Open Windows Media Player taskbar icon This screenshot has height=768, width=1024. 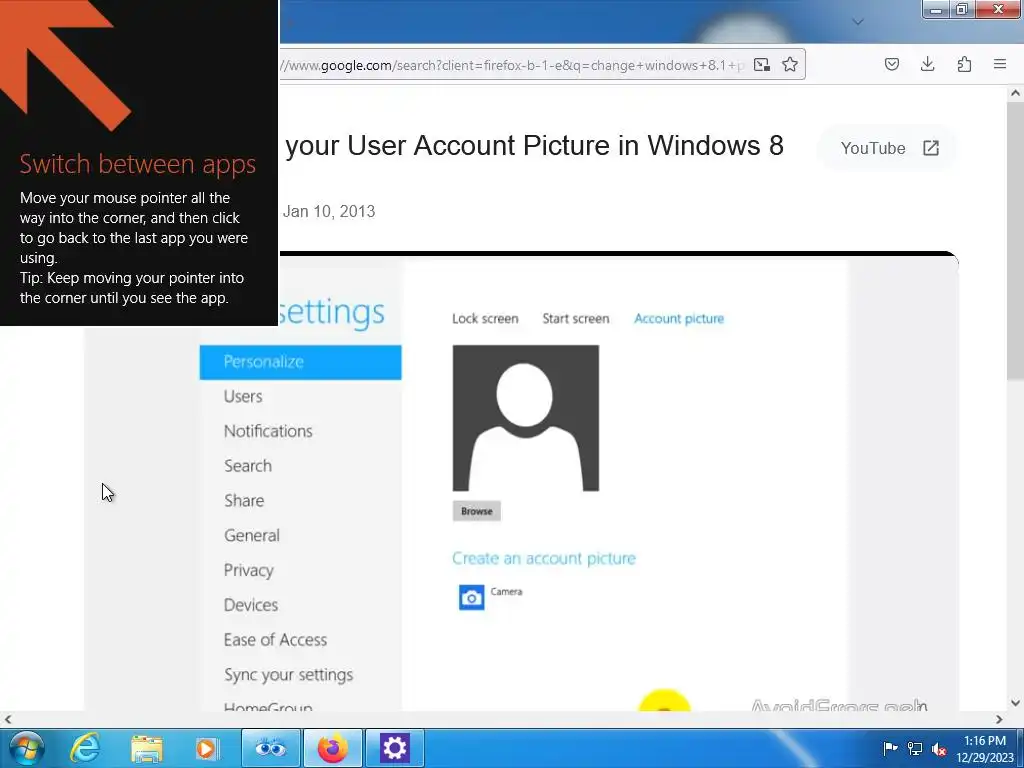click(207, 748)
